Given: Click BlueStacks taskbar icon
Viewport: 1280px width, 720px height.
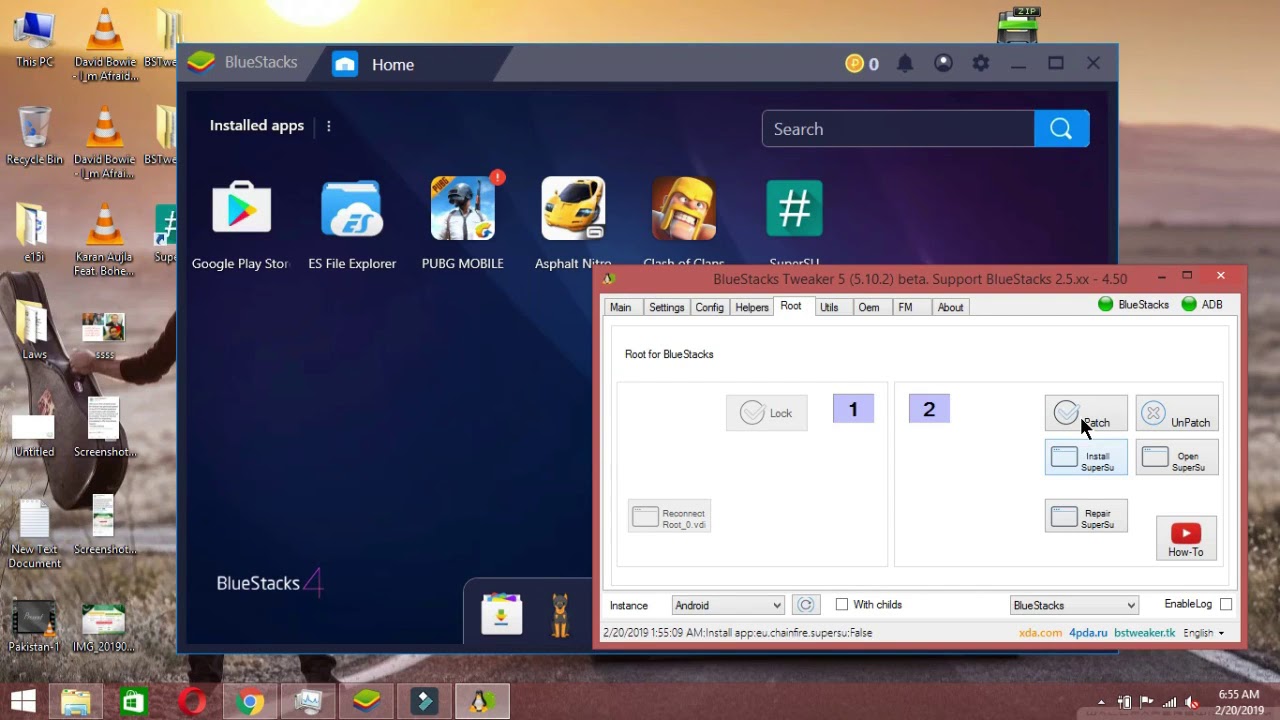Looking at the screenshot, I should click(x=366, y=701).
